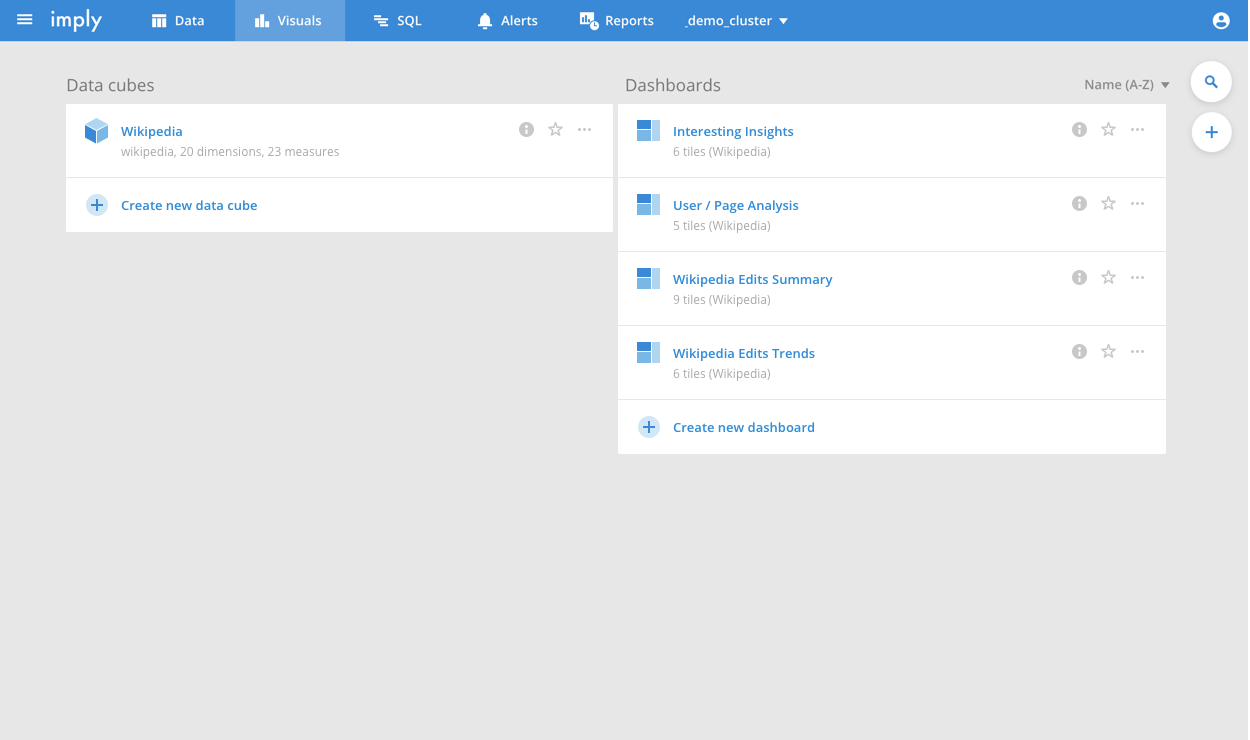Screen dimensions: 1250x740
Task: Open the Wikipedia data cube icon
Action: click(x=96, y=131)
